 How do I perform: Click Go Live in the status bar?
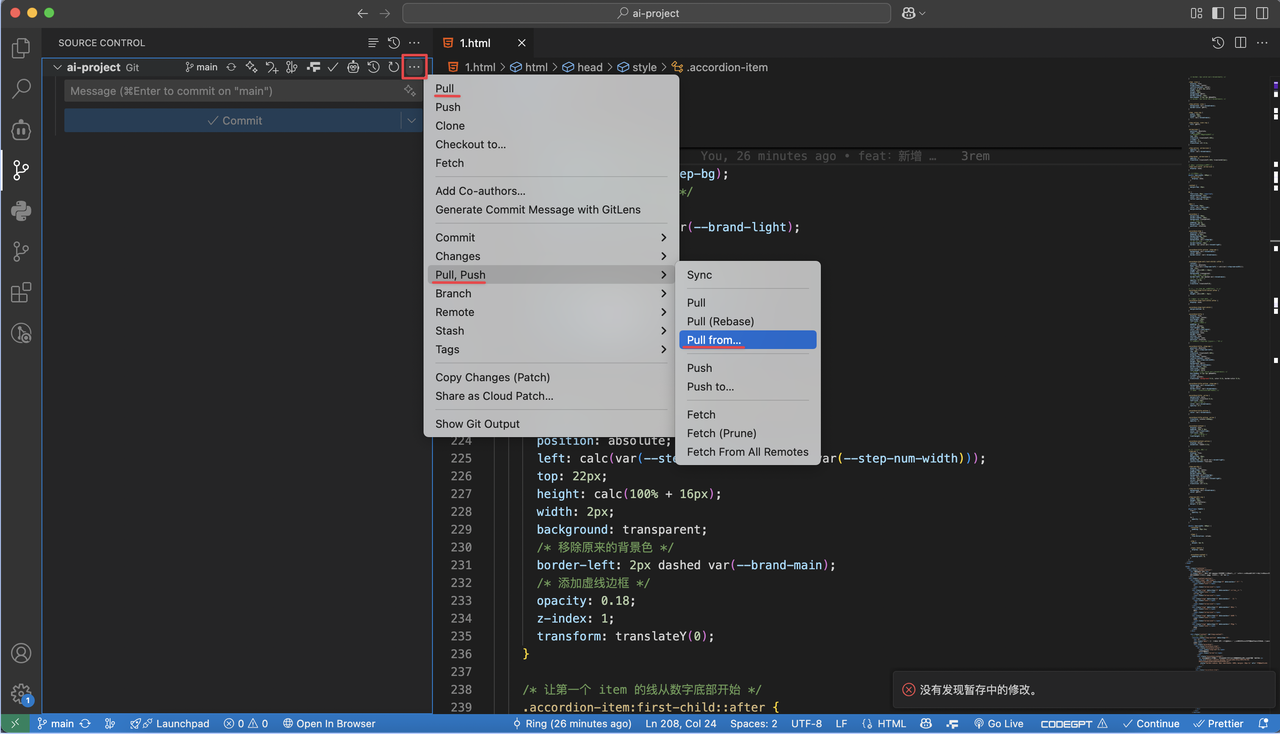coord(997,724)
